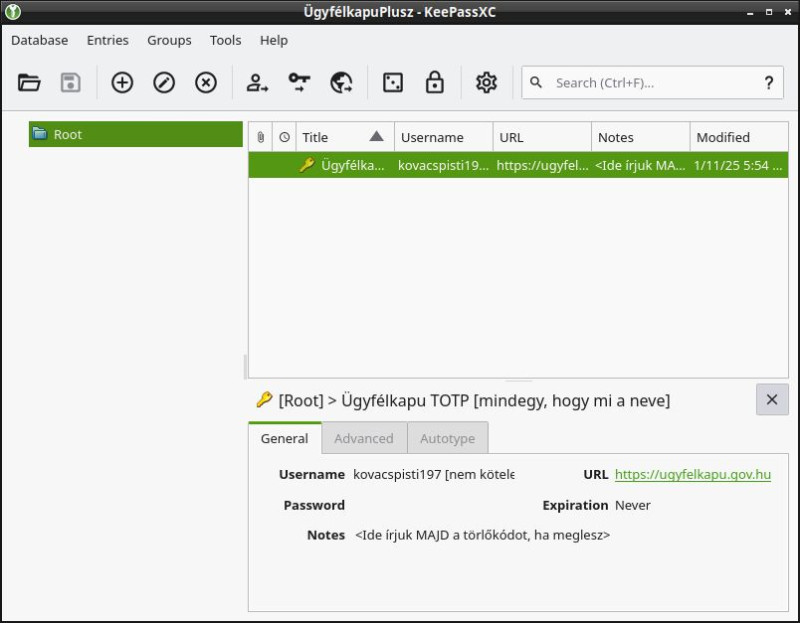Image resolution: width=800 pixels, height=623 pixels.
Task: Click the magnifier icon in search box
Action: pos(536,82)
